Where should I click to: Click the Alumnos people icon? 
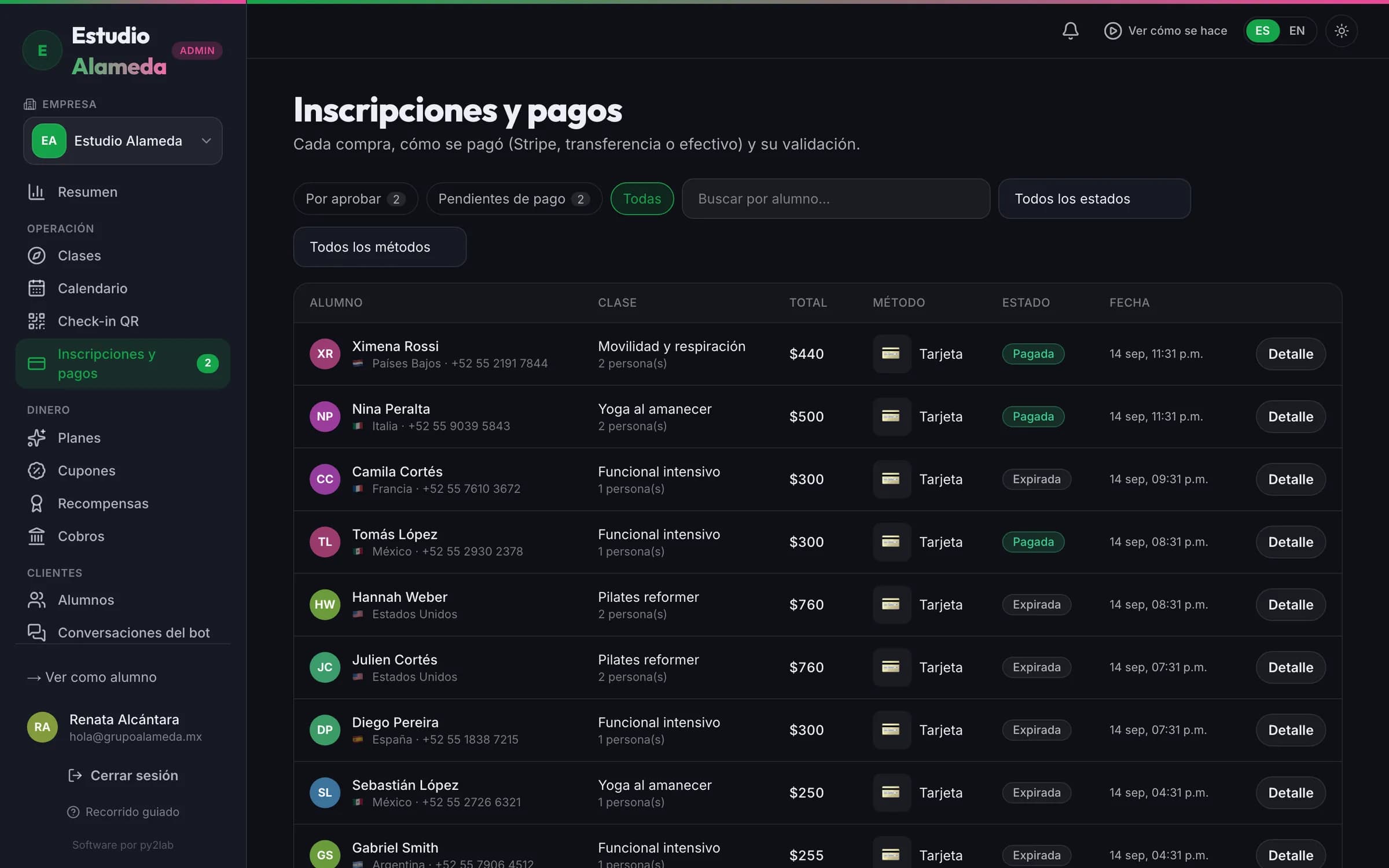coord(36,600)
